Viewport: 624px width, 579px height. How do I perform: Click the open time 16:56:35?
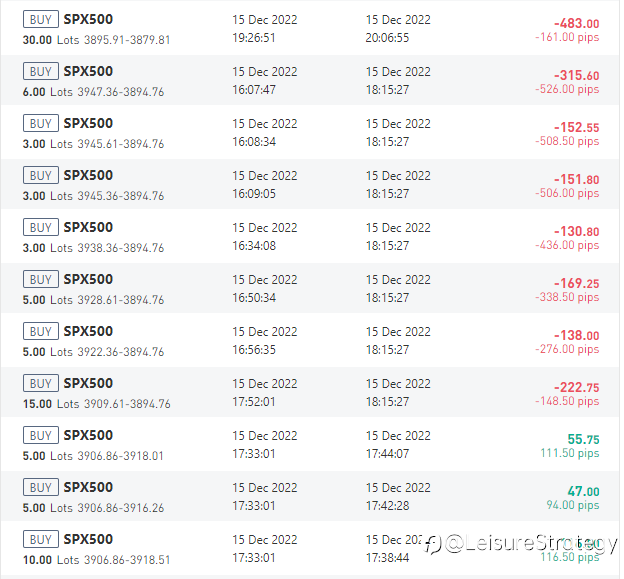254,350
